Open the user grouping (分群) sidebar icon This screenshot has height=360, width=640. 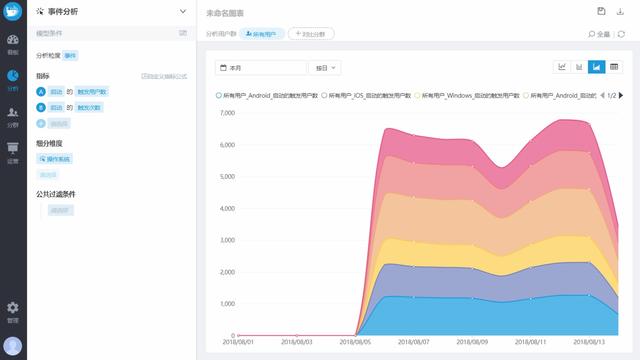(x=13, y=112)
